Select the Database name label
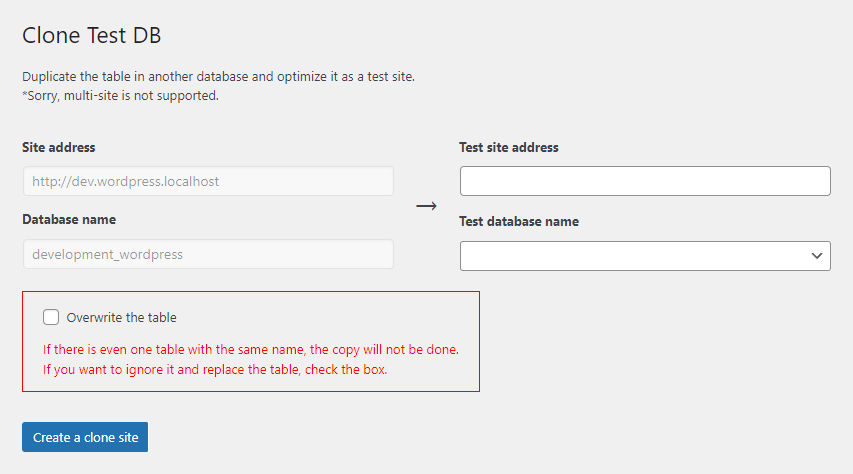Screen dimensions: 853x474 coord(69,219)
